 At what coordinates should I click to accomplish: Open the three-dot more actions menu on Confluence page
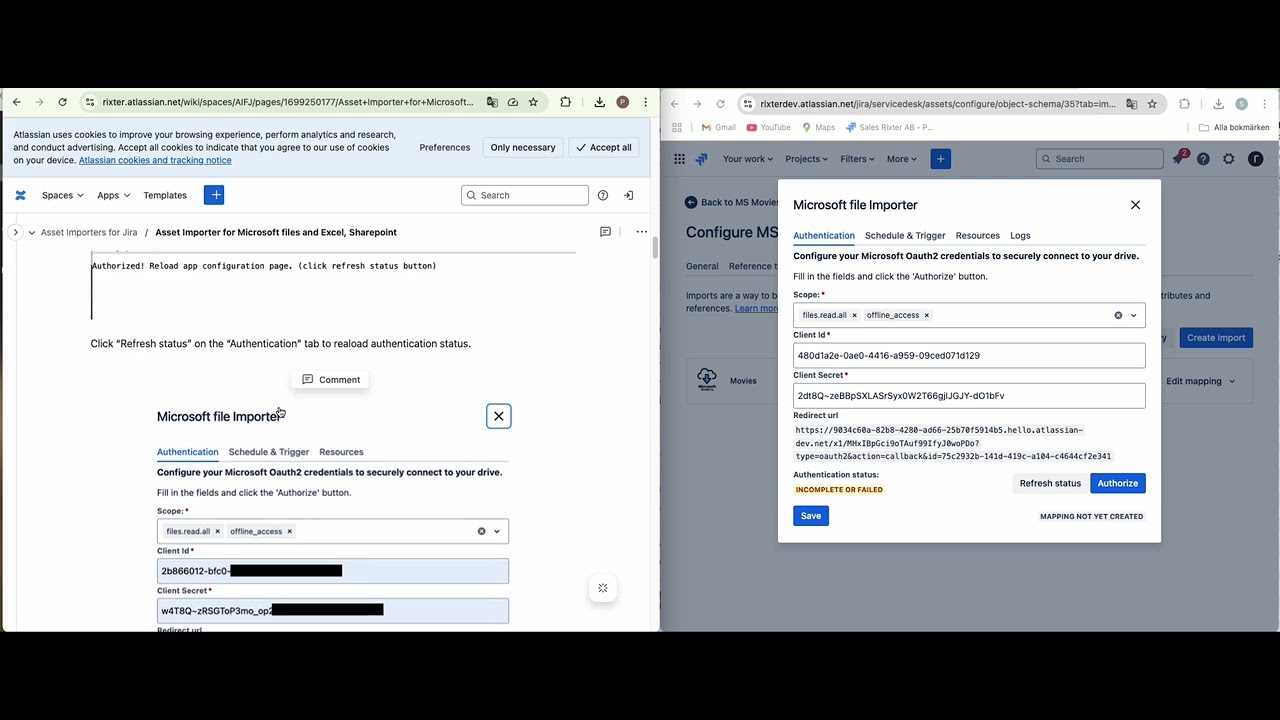tap(641, 232)
